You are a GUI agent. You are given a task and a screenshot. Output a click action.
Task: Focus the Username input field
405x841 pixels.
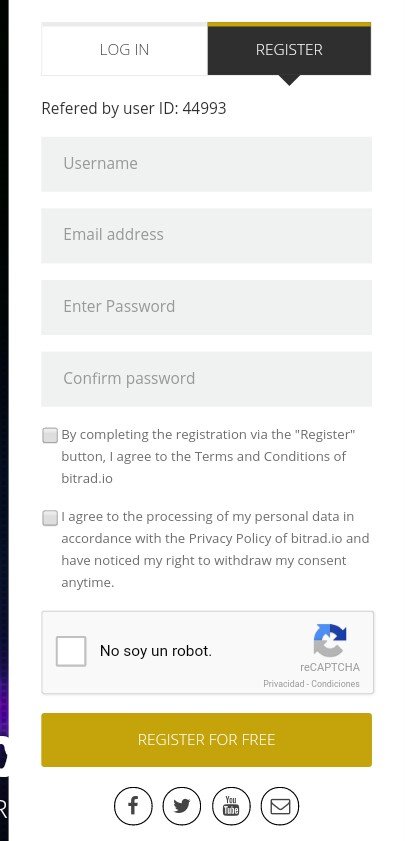click(x=207, y=164)
